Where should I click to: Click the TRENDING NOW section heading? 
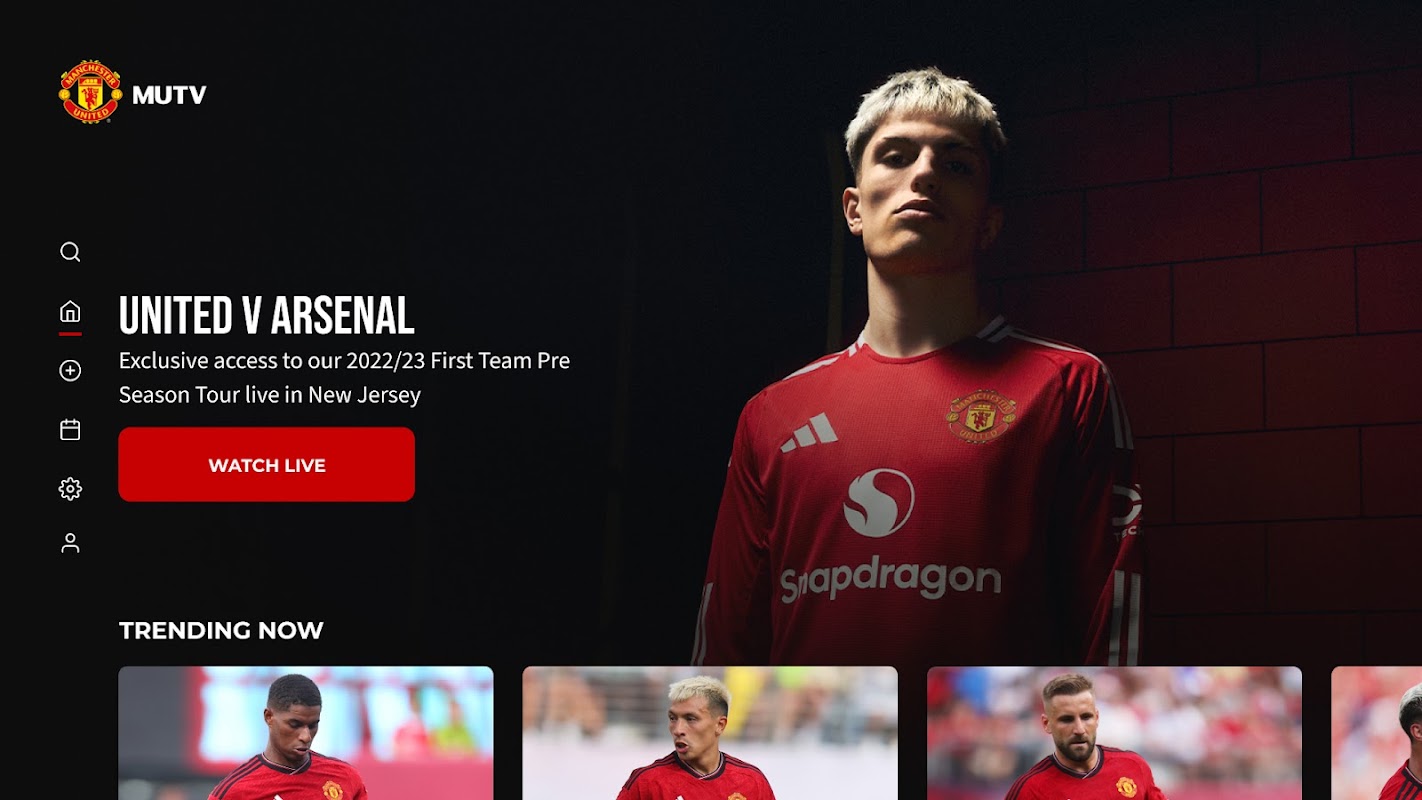pyautogui.click(x=221, y=630)
